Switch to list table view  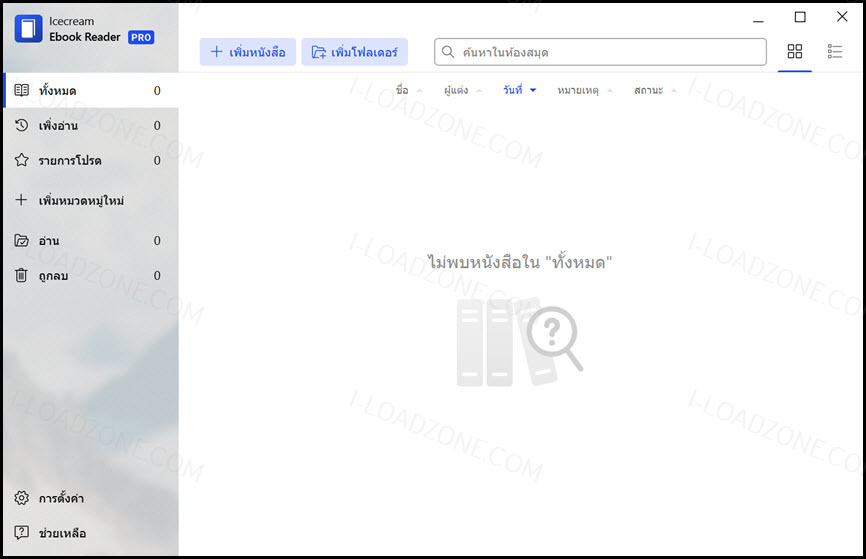click(x=835, y=51)
